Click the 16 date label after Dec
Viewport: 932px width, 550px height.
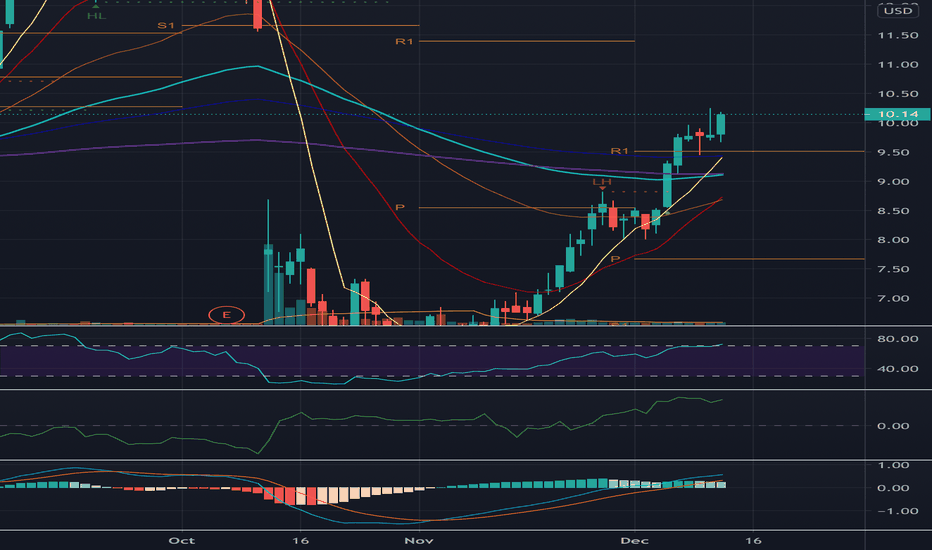point(753,540)
